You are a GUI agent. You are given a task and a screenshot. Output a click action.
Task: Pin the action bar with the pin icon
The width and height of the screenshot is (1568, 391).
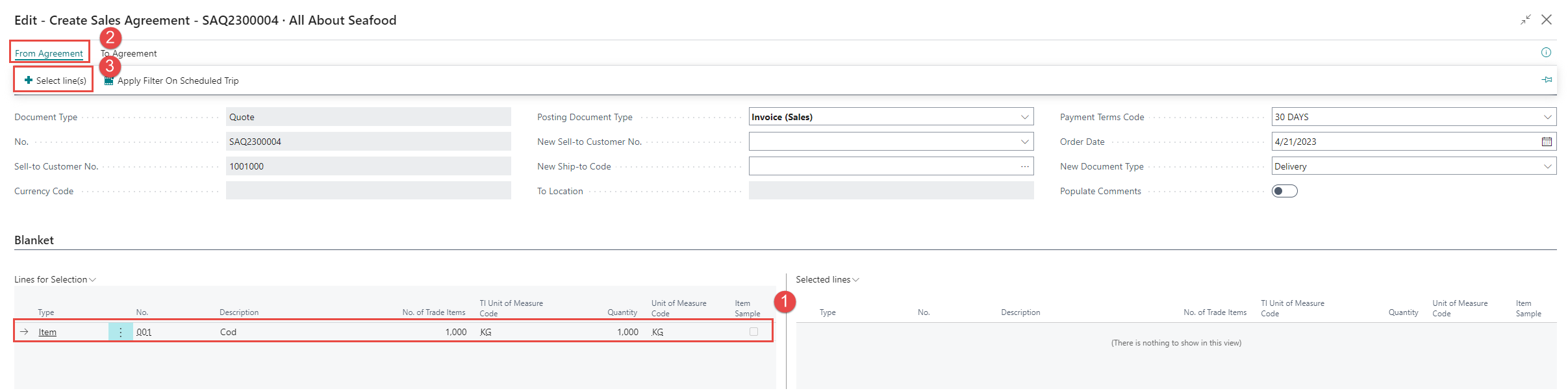1547,80
